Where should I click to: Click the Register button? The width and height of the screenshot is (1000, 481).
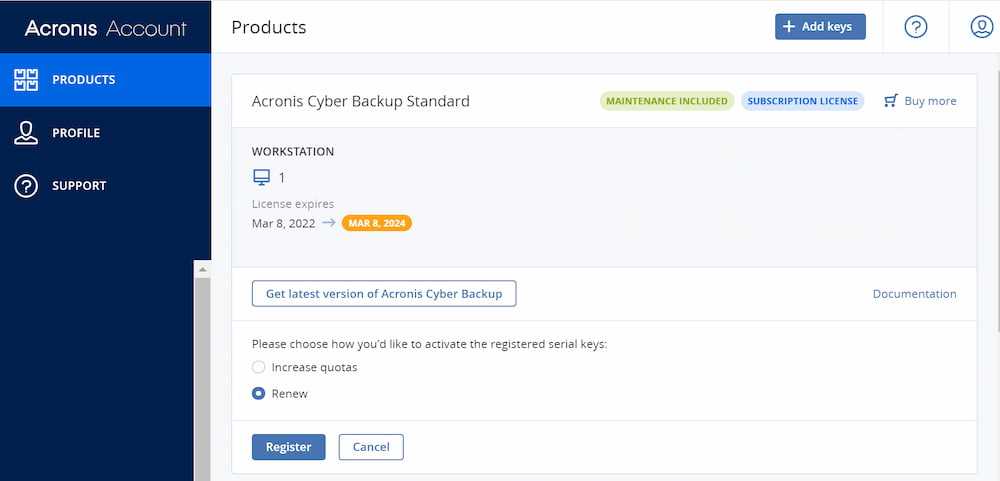289,447
